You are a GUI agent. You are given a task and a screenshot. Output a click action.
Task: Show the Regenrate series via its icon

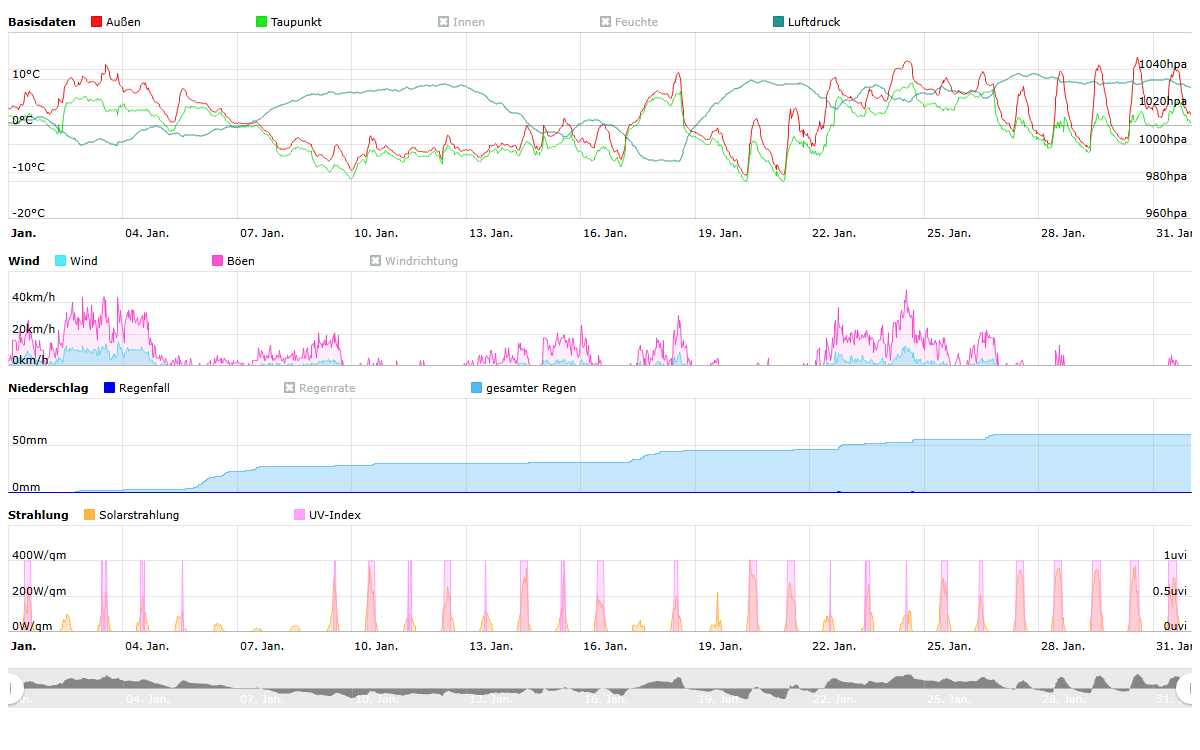pos(289,388)
